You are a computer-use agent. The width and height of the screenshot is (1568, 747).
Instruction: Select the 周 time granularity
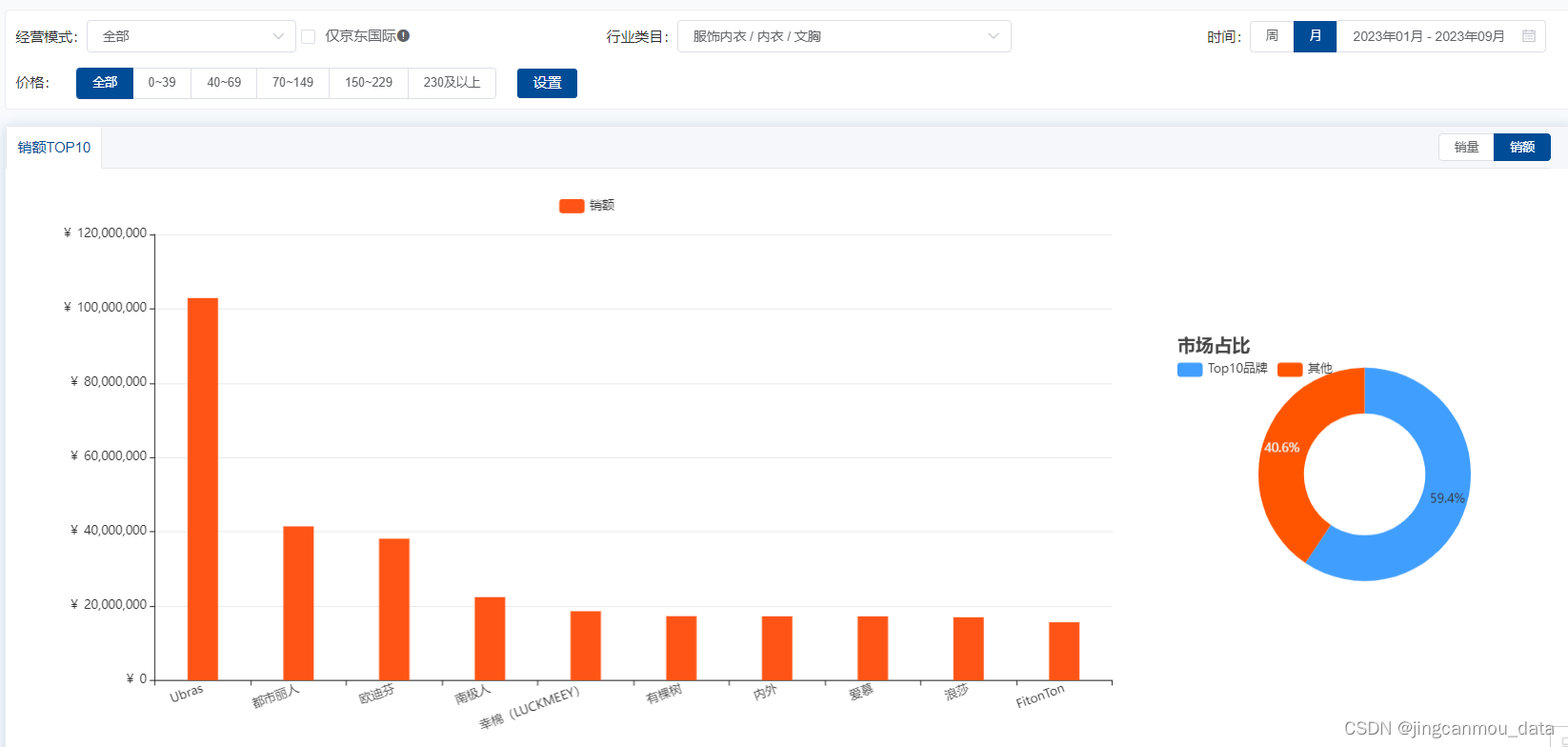click(x=1272, y=36)
